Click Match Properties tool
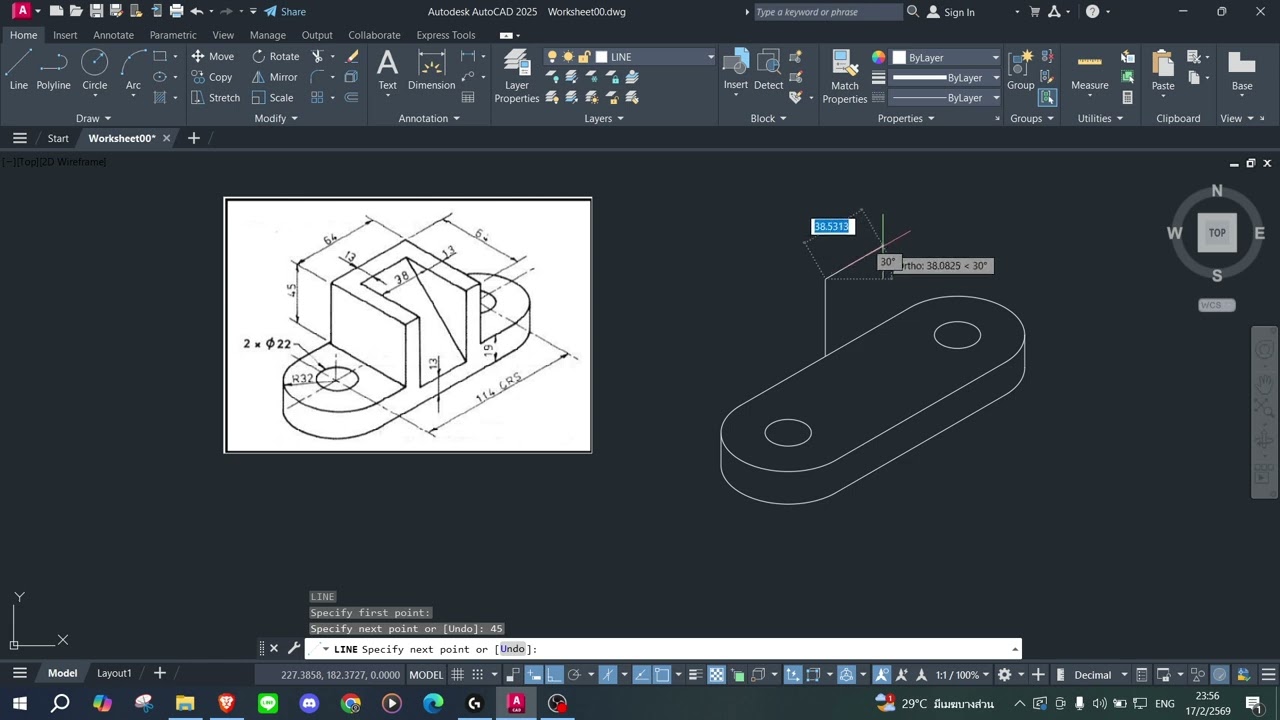The height and width of the screenshot is (720, 1280). coord(845,76)
